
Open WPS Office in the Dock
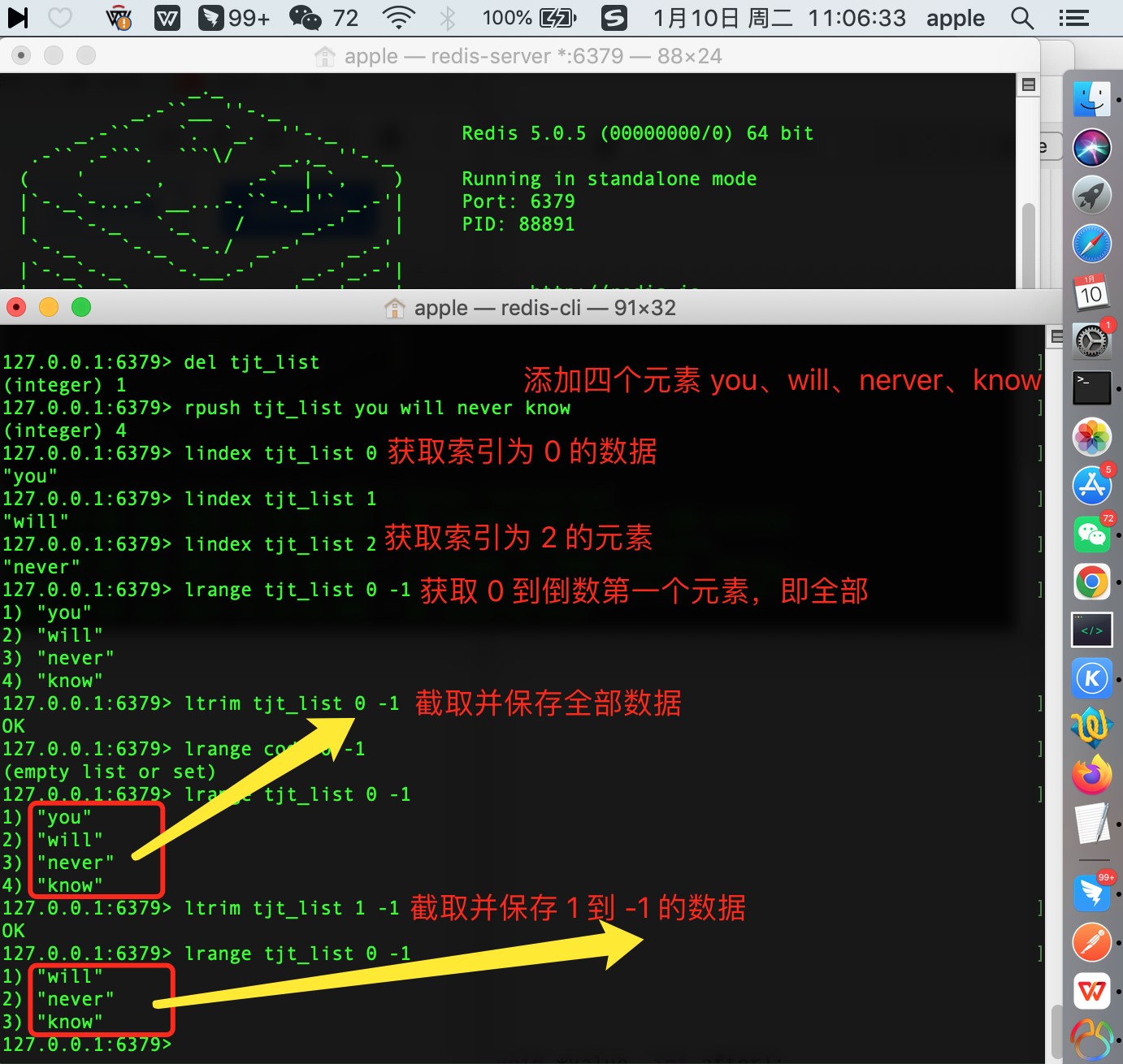pyautogui.click(x=1092, y=991)
